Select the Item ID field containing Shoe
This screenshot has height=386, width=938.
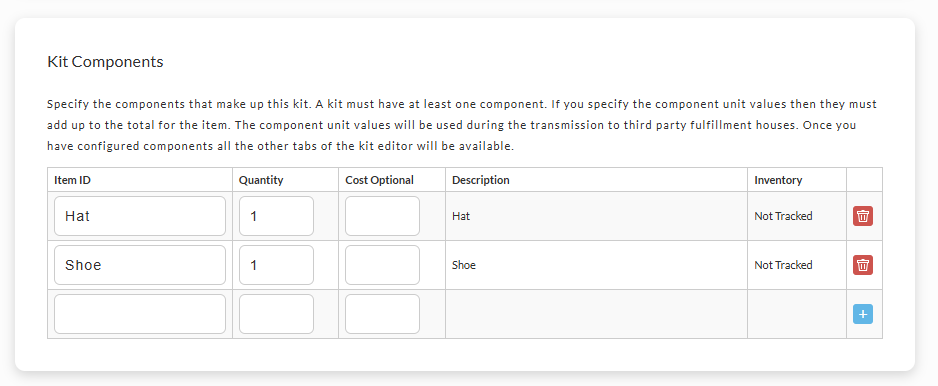[140, 265]
